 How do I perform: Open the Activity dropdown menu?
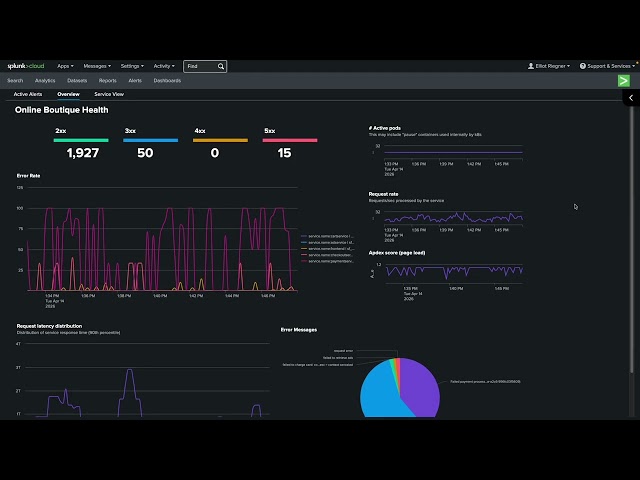coord(164,66)
